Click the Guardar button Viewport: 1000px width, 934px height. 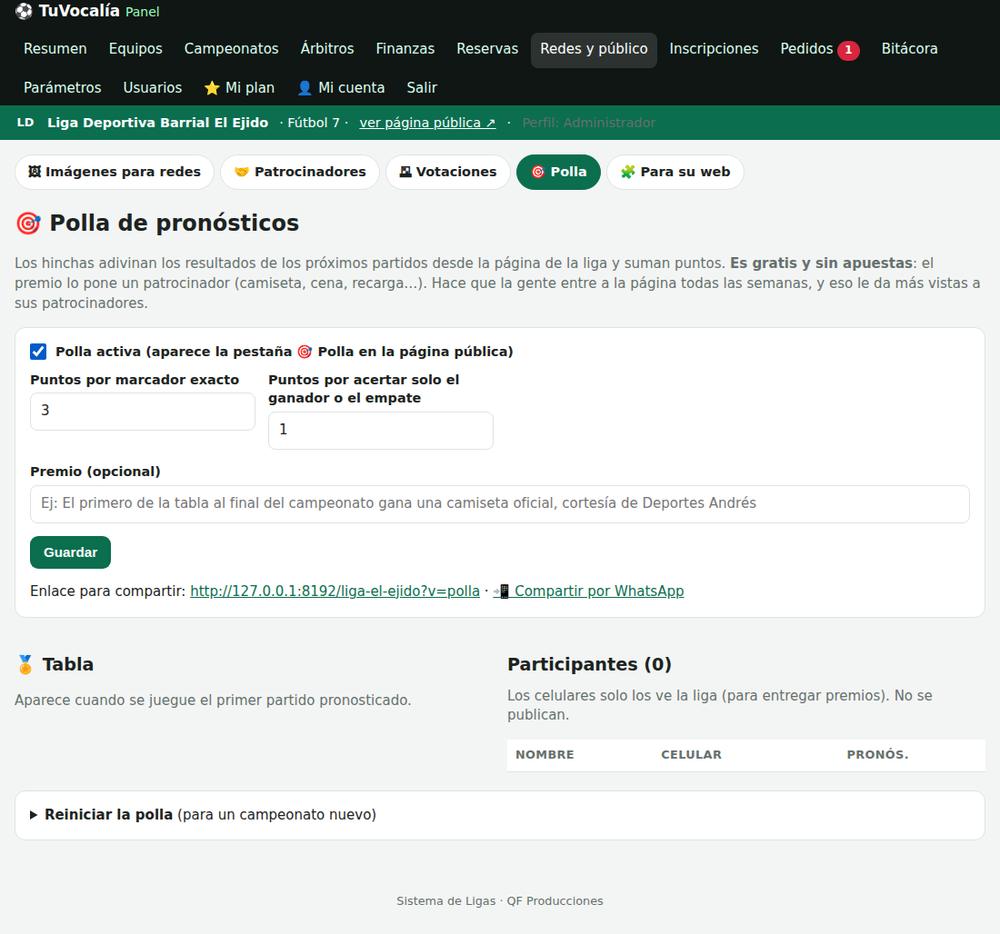point(70,552)
